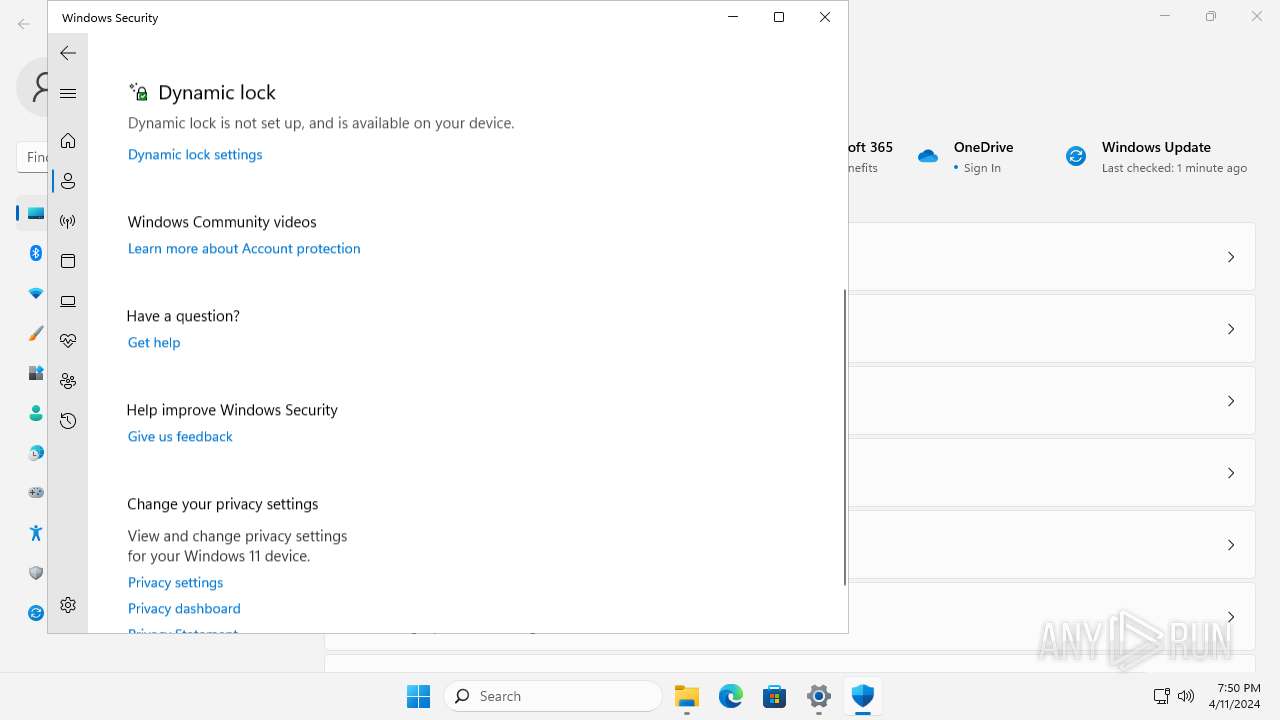Open Device security laptop icon
The width and height of the screenshot is (1280, 720).
click(x=68, y=301)
